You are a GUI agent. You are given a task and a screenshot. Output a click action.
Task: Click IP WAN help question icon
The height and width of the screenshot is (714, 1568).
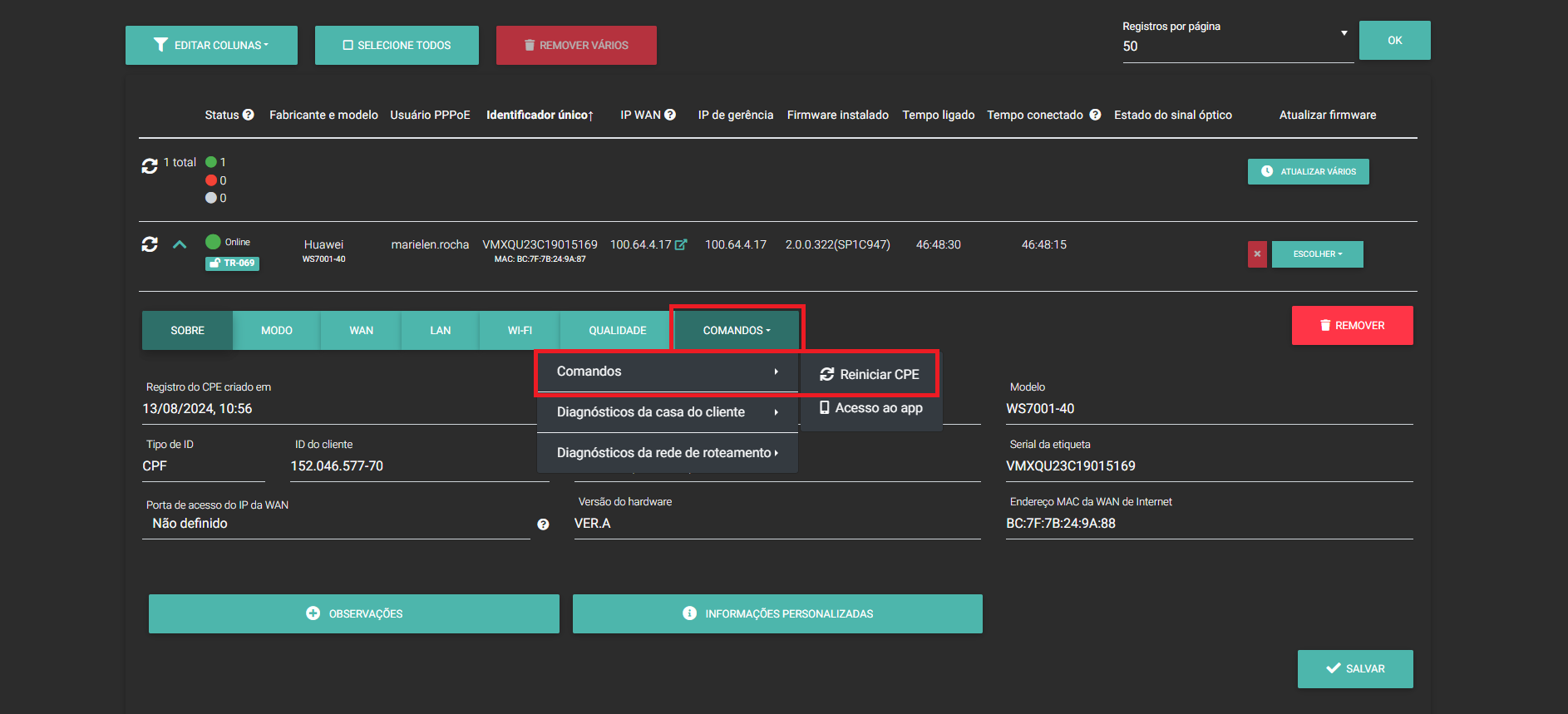click(x=670, y=115)
